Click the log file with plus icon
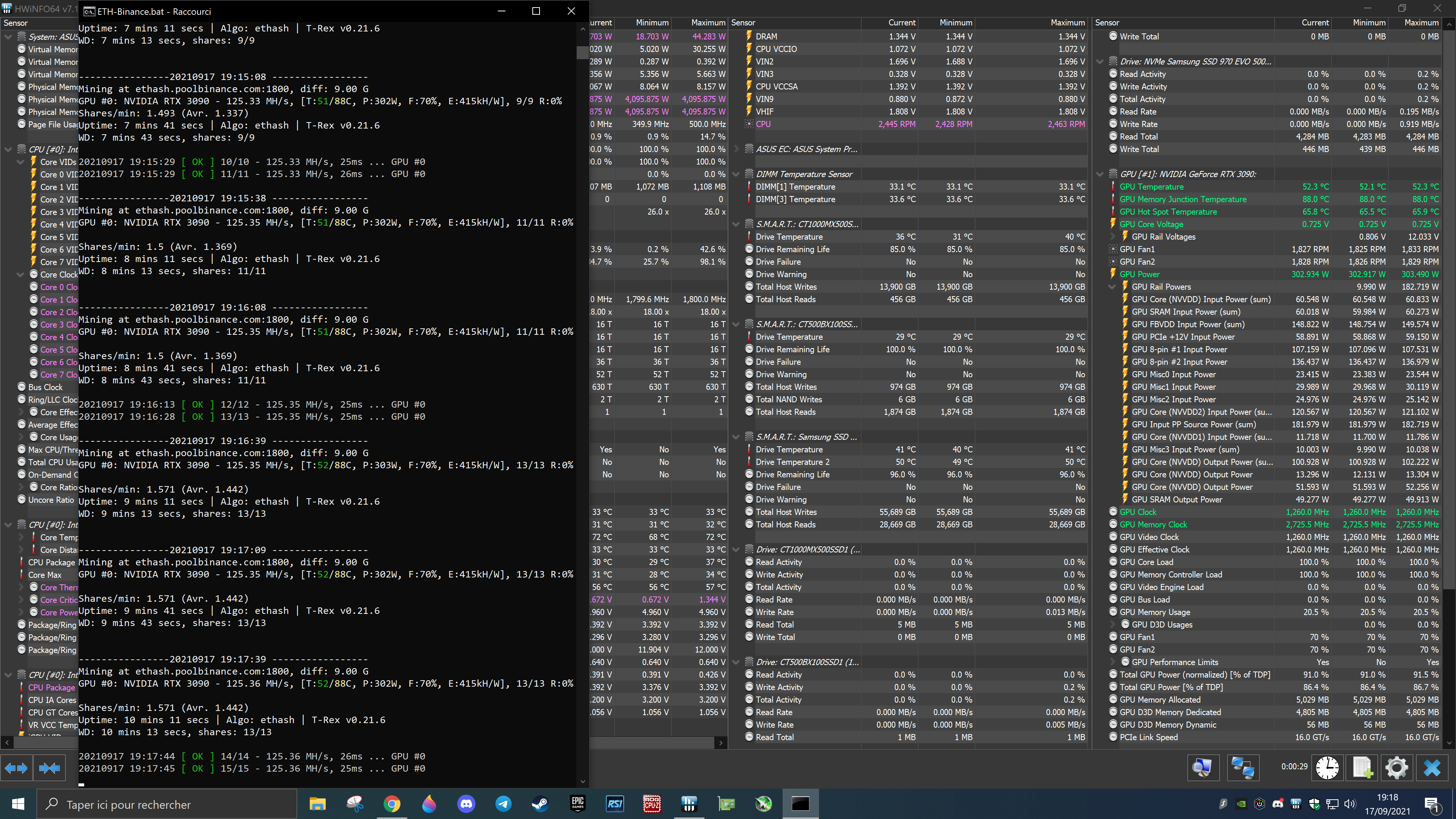The image size is (1456, 819). [x=1362, y=767]
